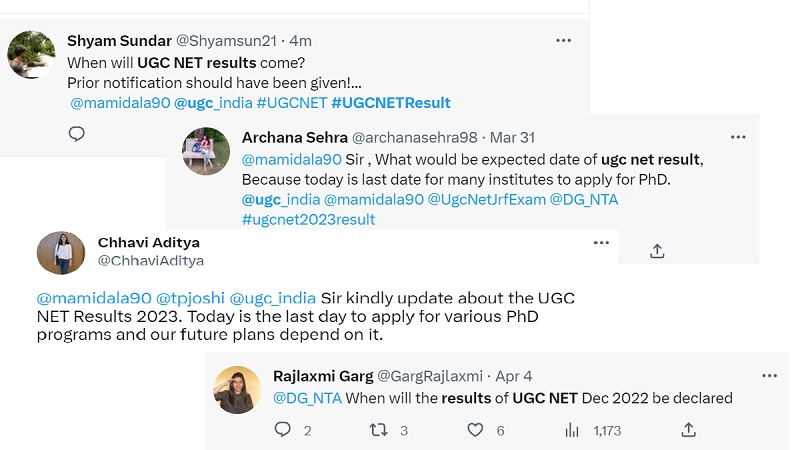Click the #UGCNETResult hashtag

pyautogui.click(x=391, y=103)
